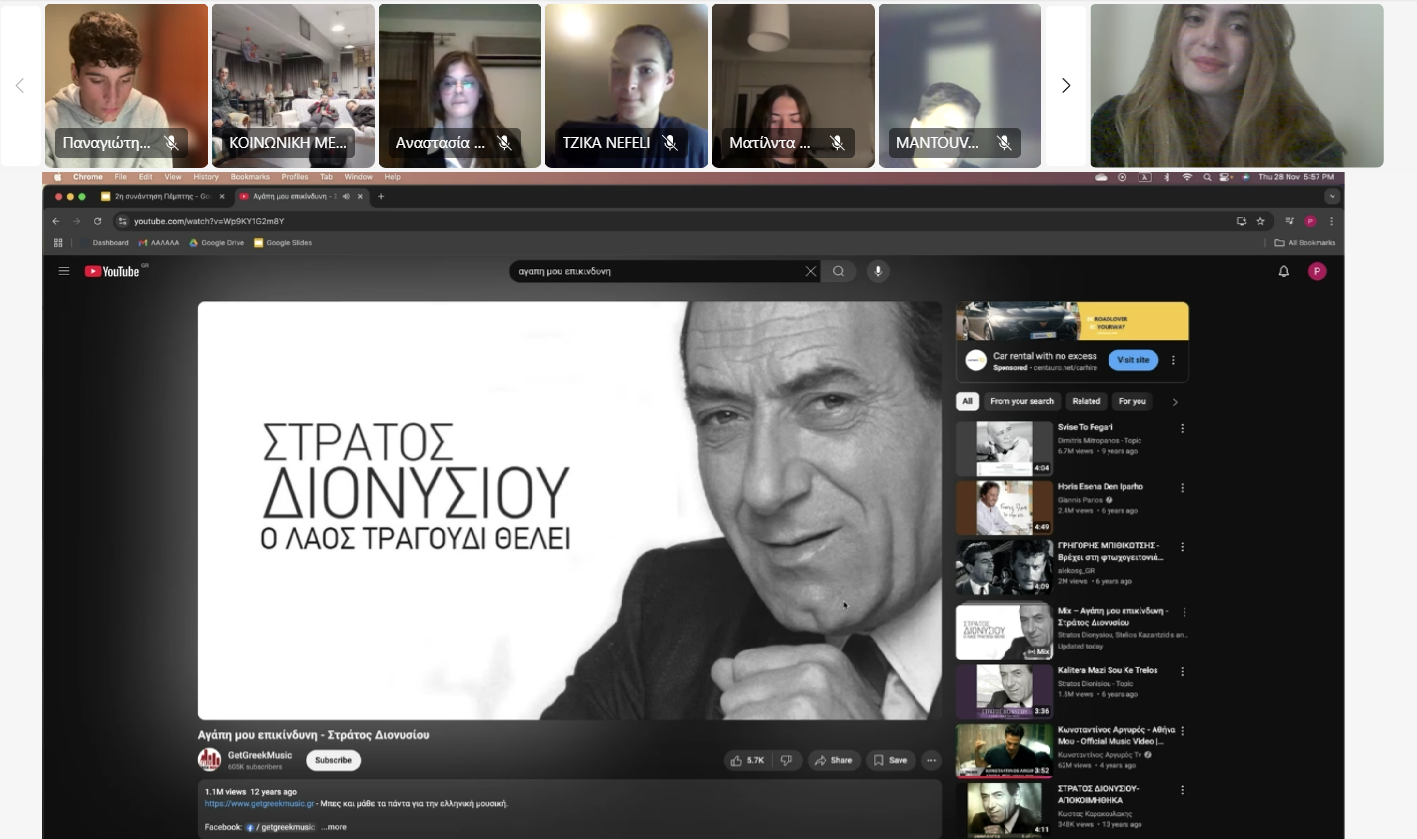Clear the YouTube search box text
Image resolution: width=1417 pixels, height=839 pixels.
tap(811, 271)
